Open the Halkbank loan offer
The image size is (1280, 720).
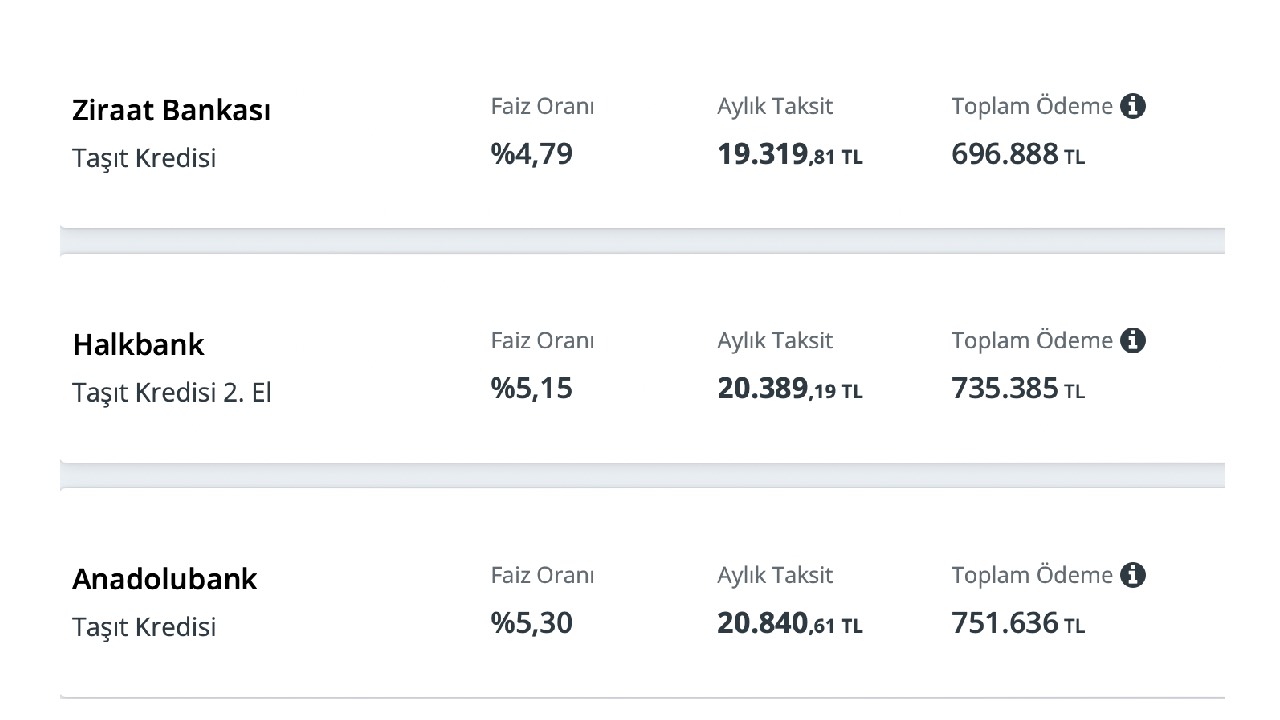click(x=642, y=365)
